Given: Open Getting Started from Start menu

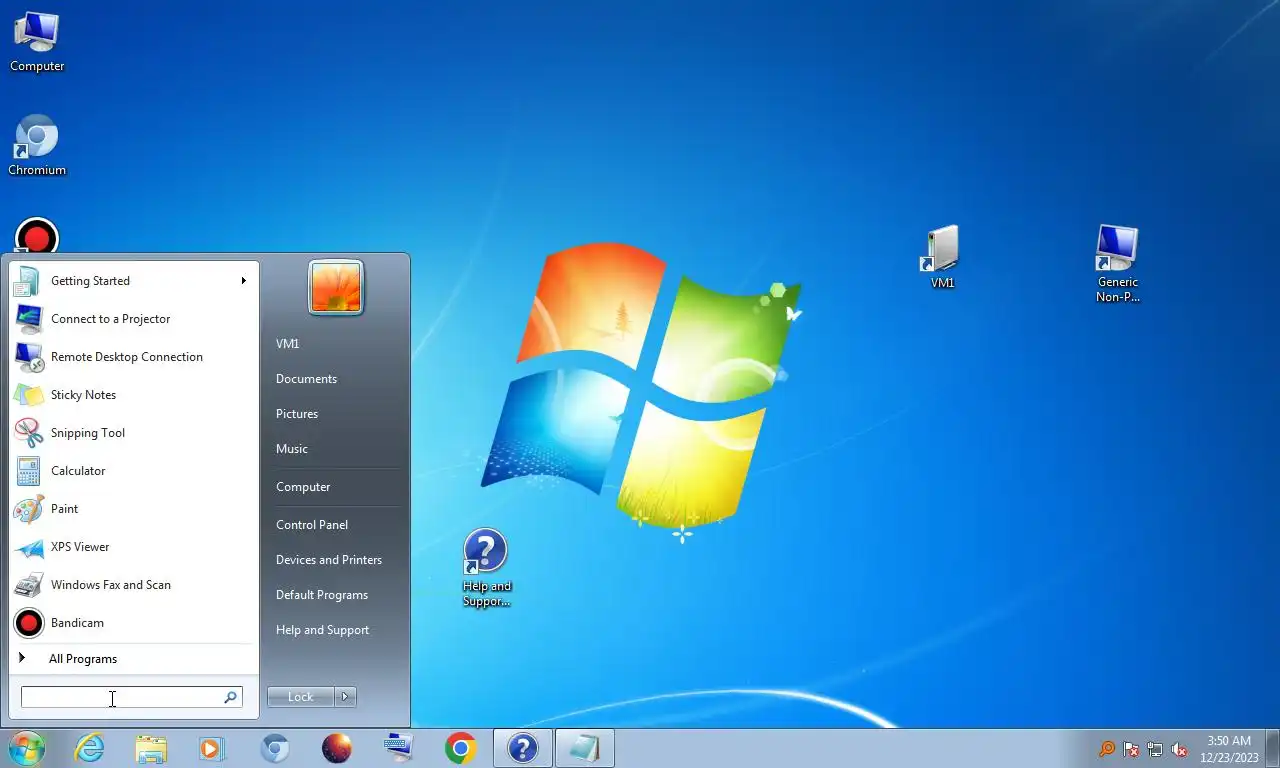Looking at the screenshot, I should 133,281.
